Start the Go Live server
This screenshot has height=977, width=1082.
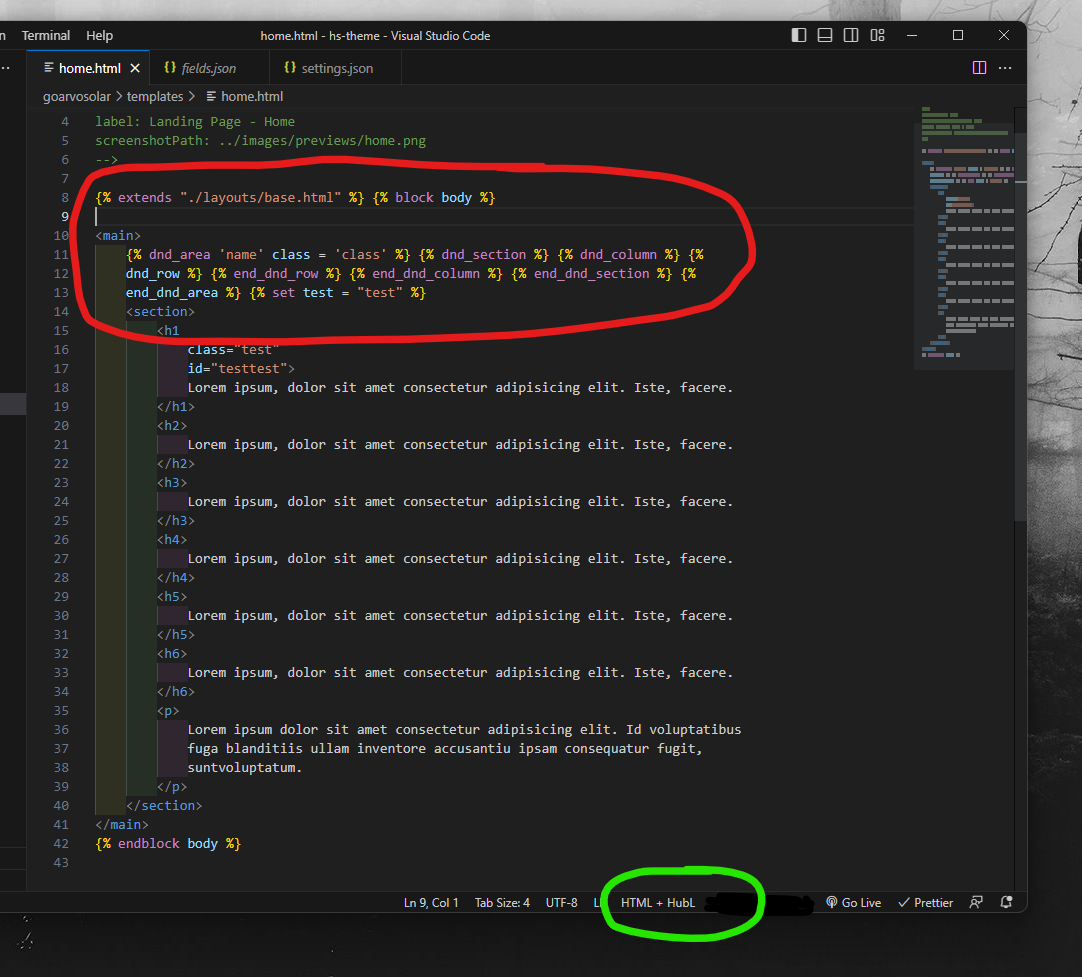click(x=852, y=902)
